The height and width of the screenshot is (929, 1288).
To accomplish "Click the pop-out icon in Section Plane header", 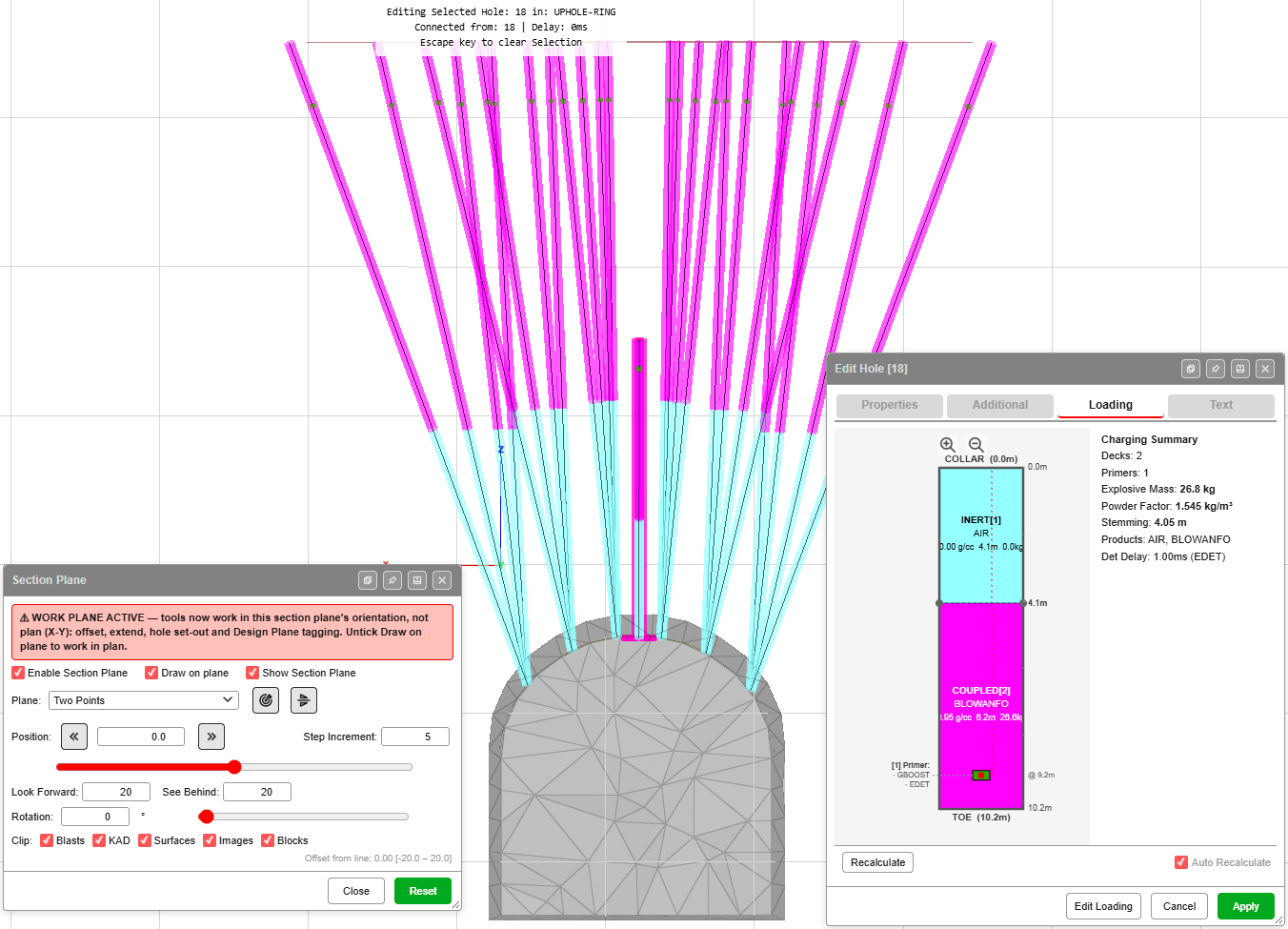I will coord(367,580).
